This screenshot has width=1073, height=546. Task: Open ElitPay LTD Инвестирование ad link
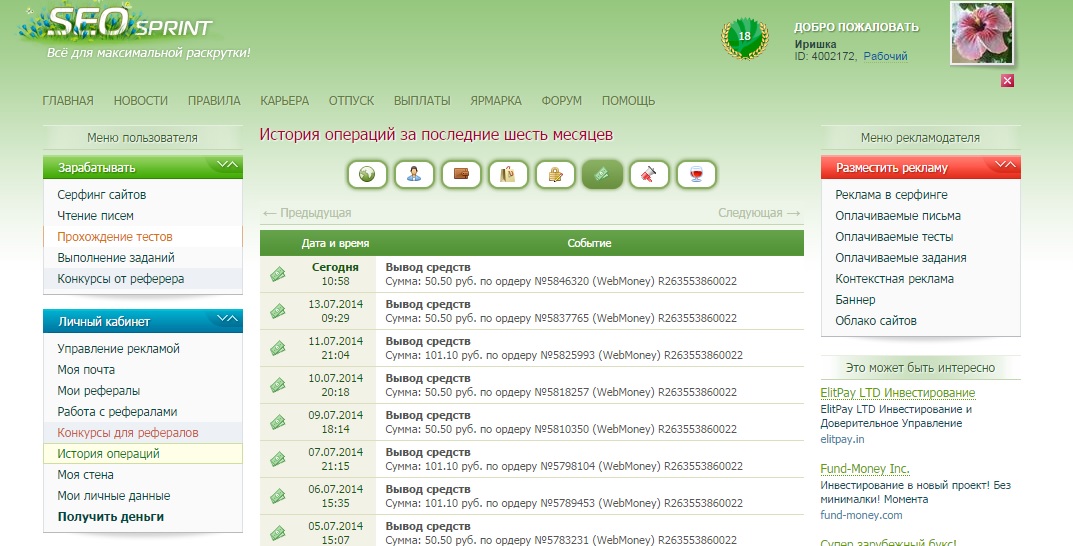(x=898, y=393)
